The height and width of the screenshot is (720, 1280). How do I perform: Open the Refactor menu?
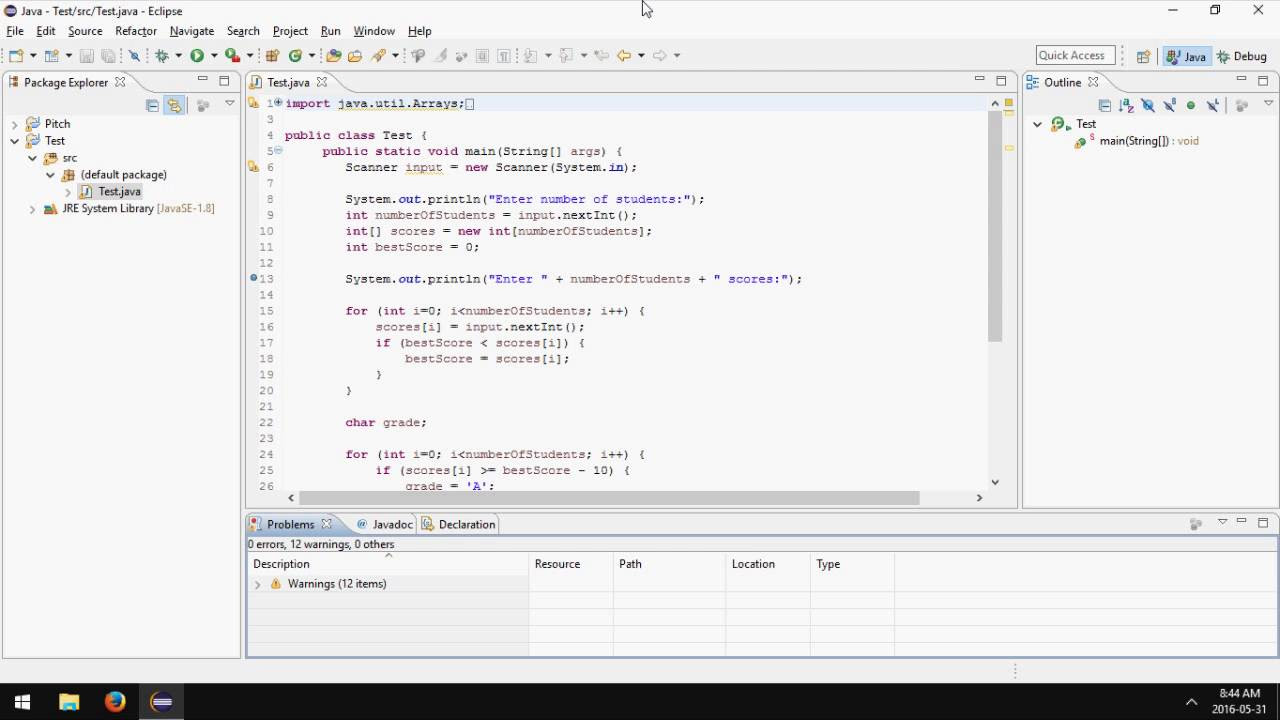tap(136, 31)
